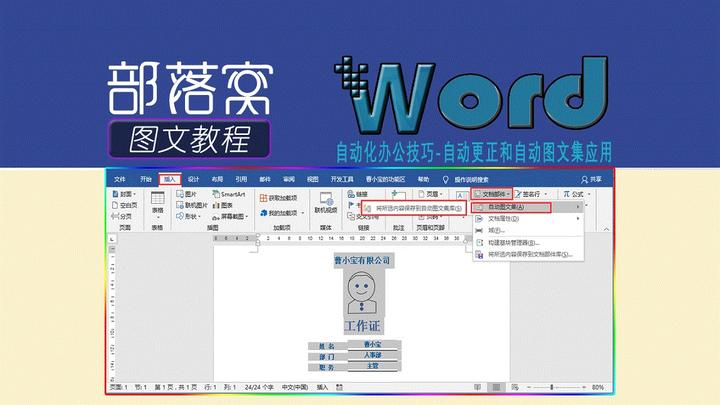
Task: Insert a 空白页 blank page
Action: pyautogui.click(x=125, y=205)
